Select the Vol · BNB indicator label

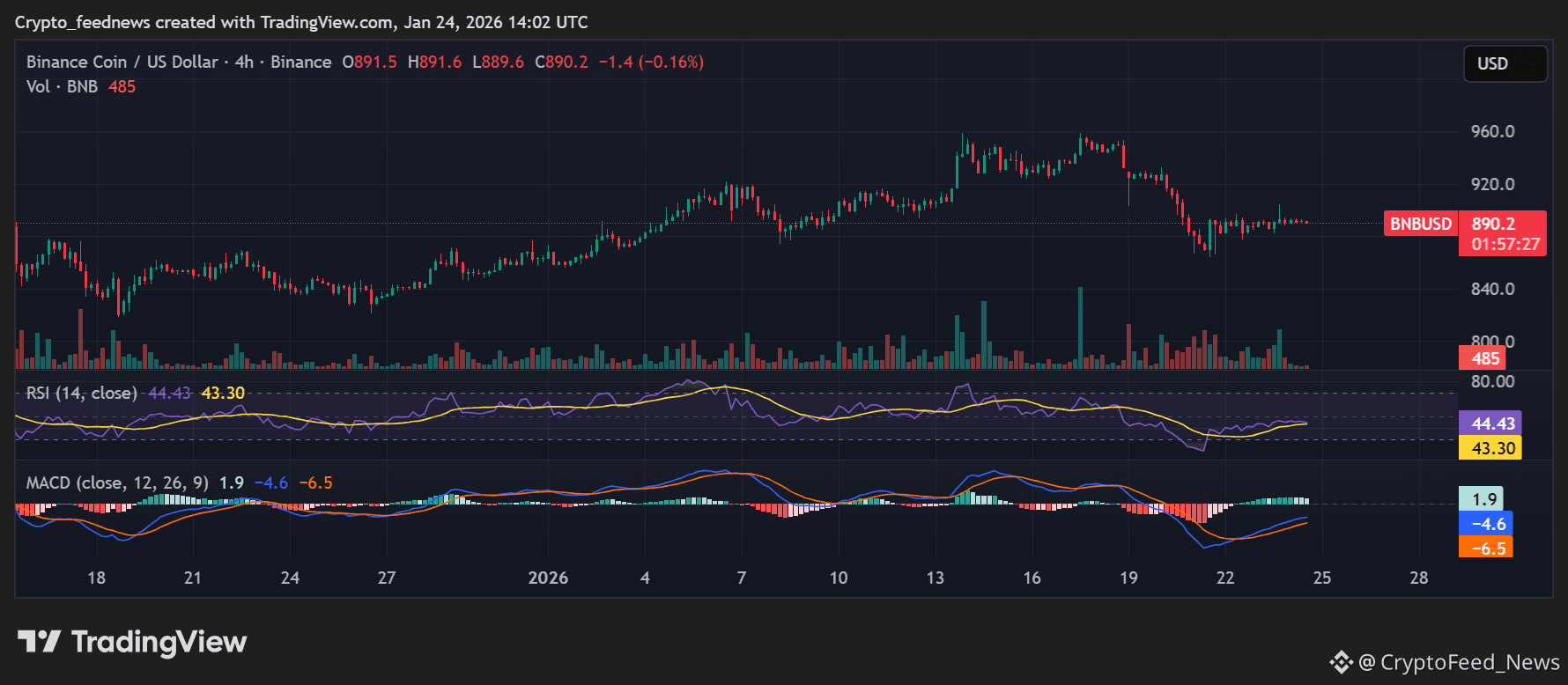pos(62,86)
